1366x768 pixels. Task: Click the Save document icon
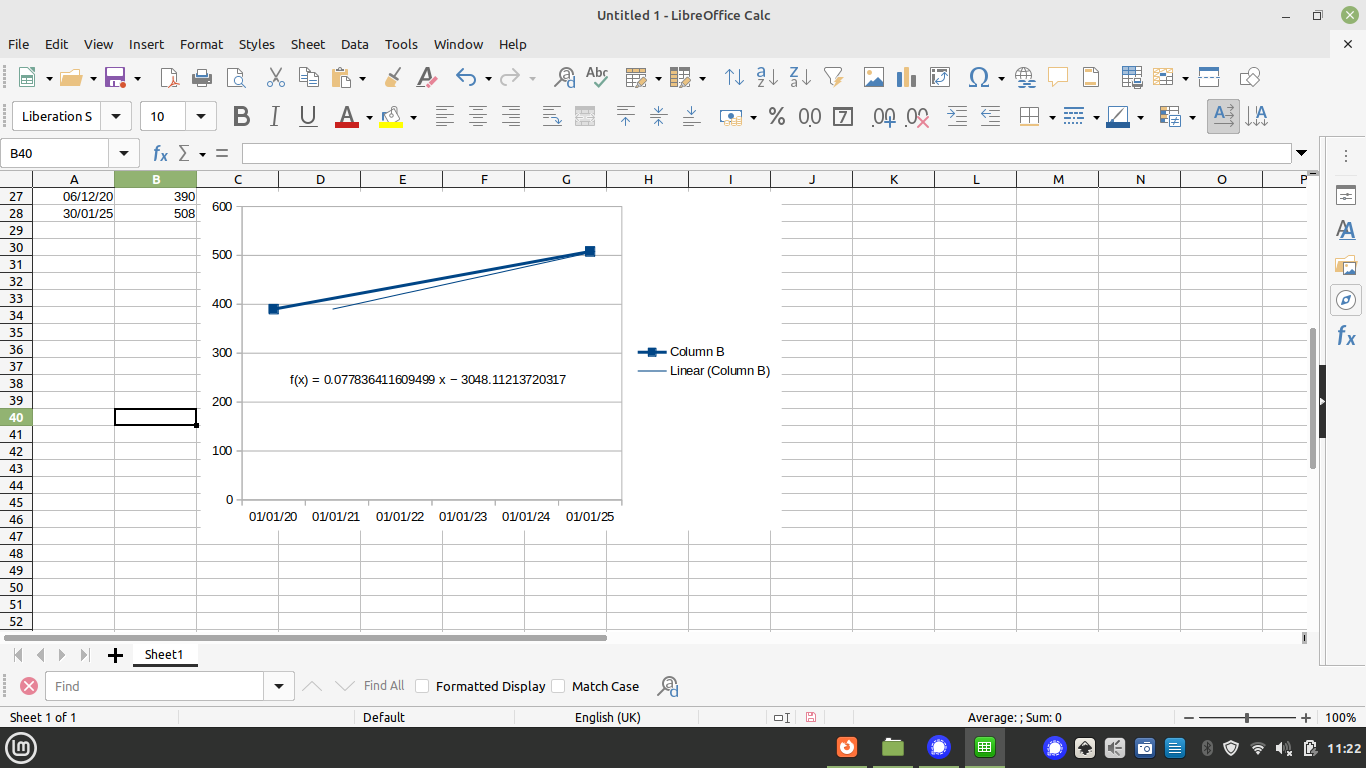coord(114,78)
